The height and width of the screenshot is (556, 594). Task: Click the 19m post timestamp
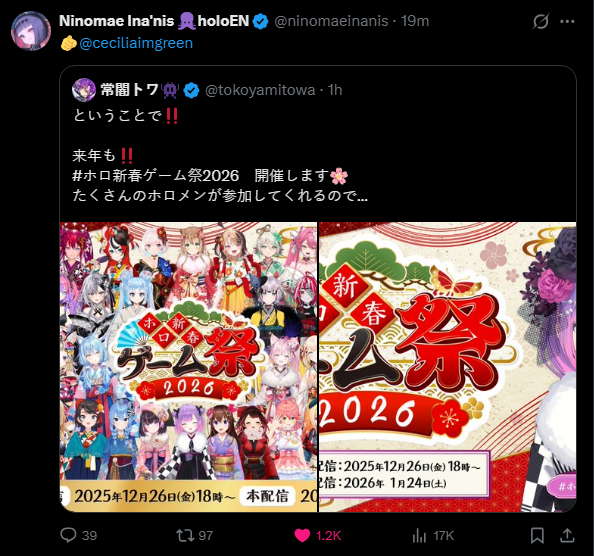point(415,21)
